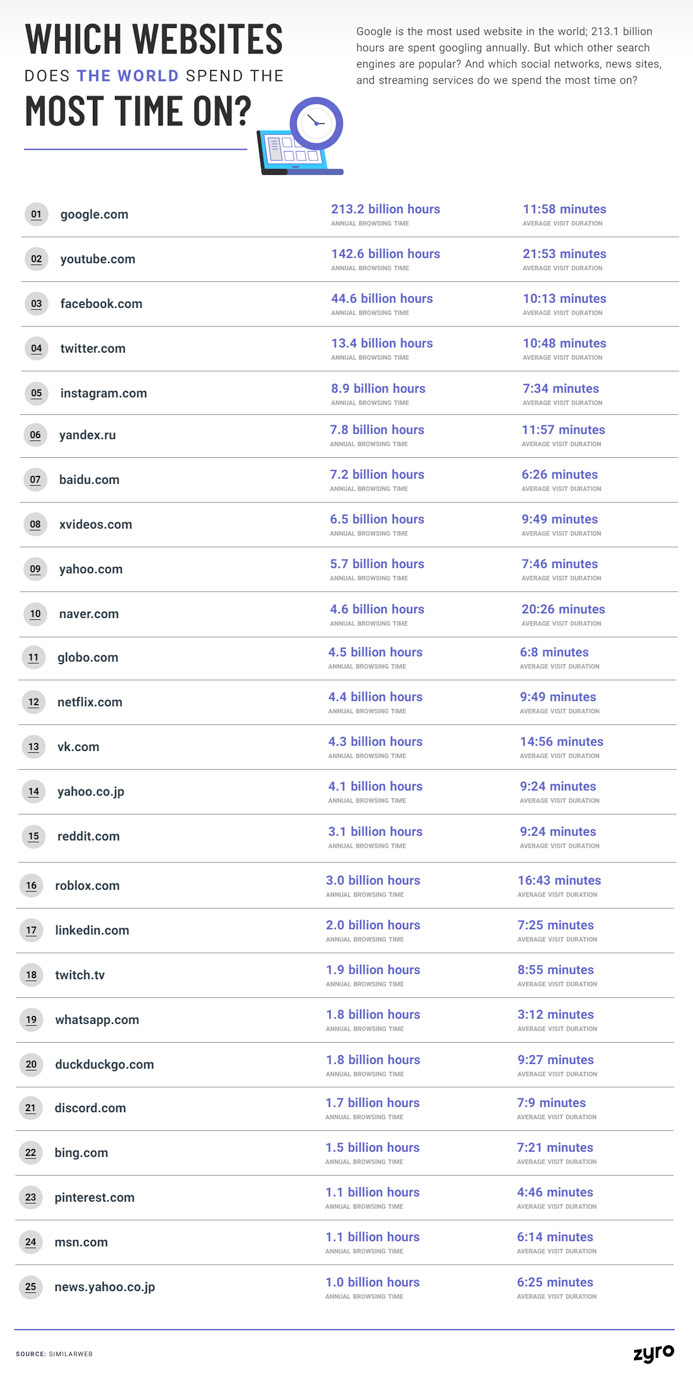
Task: Open the pinterest.com entry
Action: point(94,1197)
